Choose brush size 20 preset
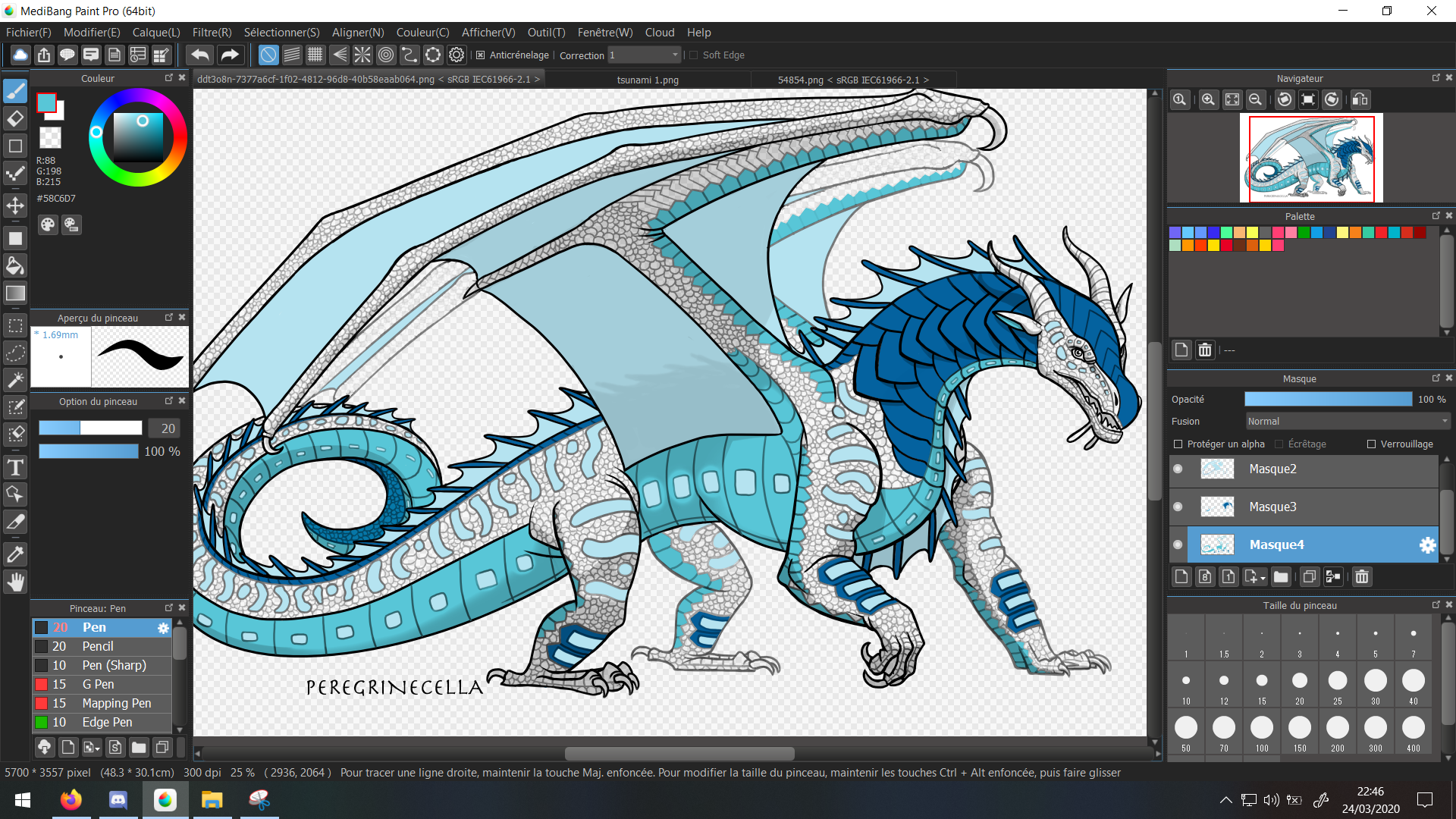The image size is (1456, 819). pyautogui.click(x=1299, y=681)
